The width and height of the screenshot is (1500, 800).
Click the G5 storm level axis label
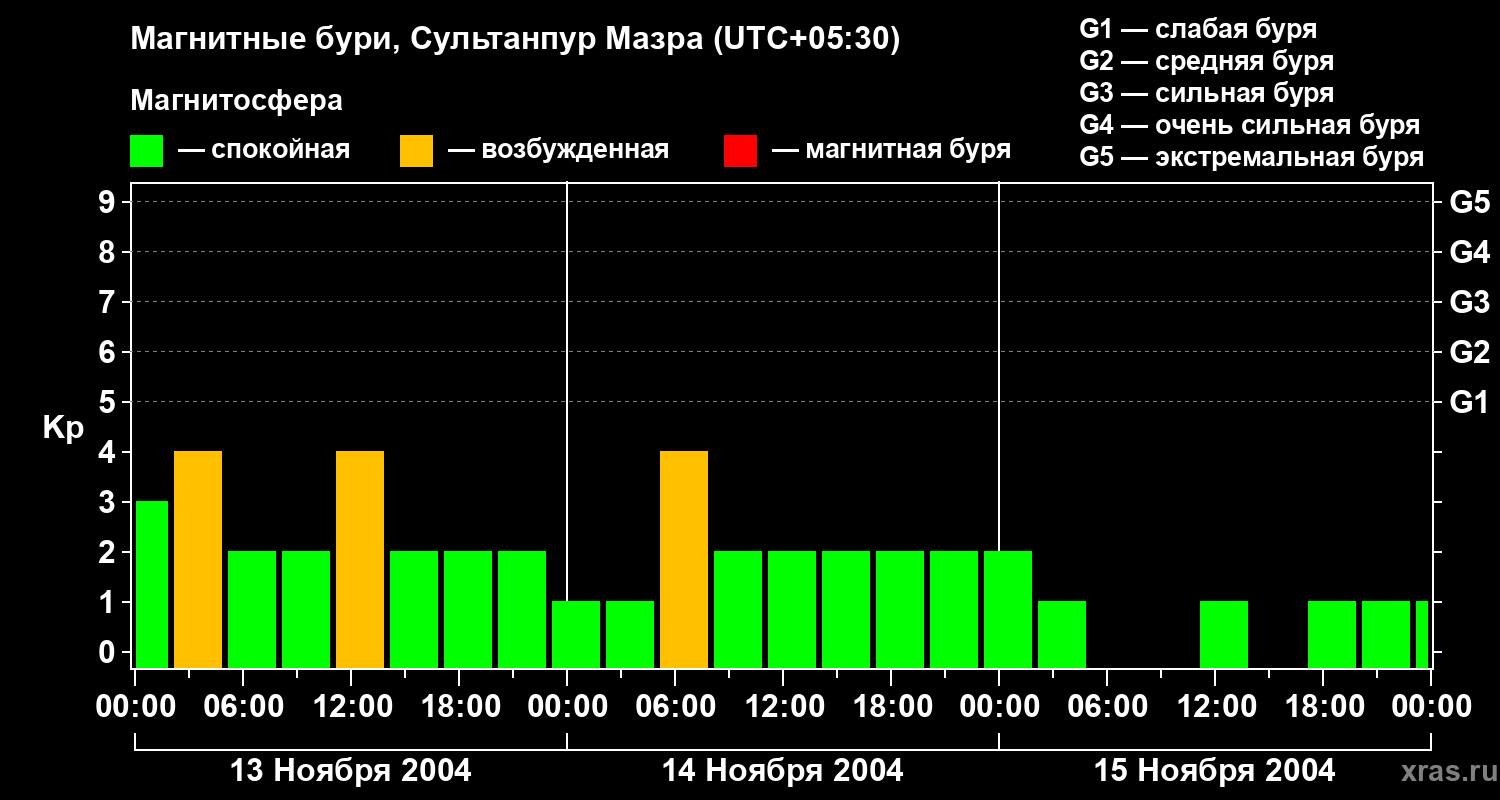coord(1469,202)
